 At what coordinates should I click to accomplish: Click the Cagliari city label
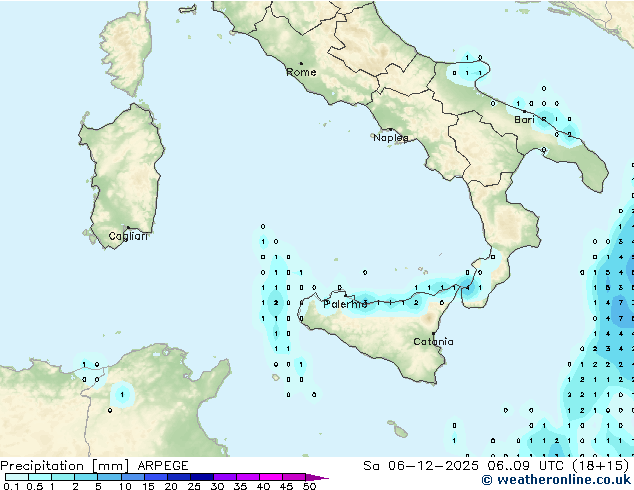[x=128, y=236]
